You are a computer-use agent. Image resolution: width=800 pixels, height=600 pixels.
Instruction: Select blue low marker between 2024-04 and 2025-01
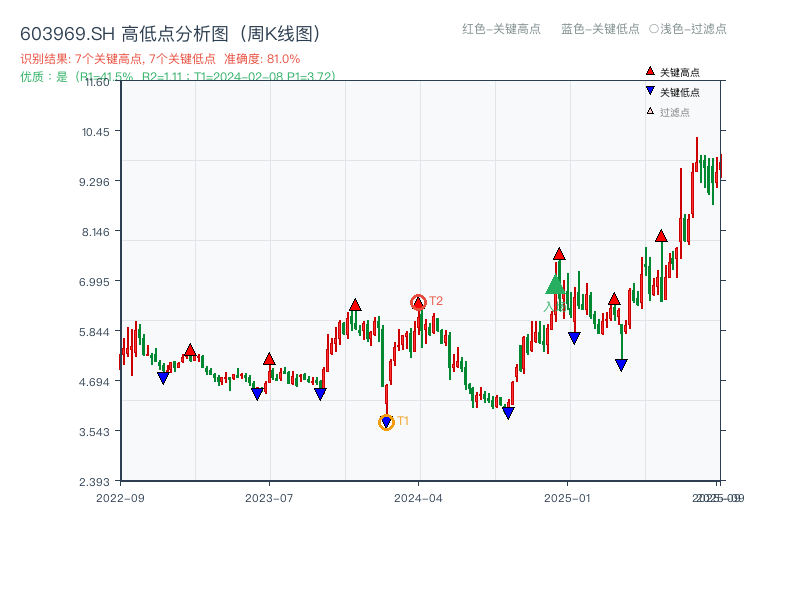(x=508, y=412)
